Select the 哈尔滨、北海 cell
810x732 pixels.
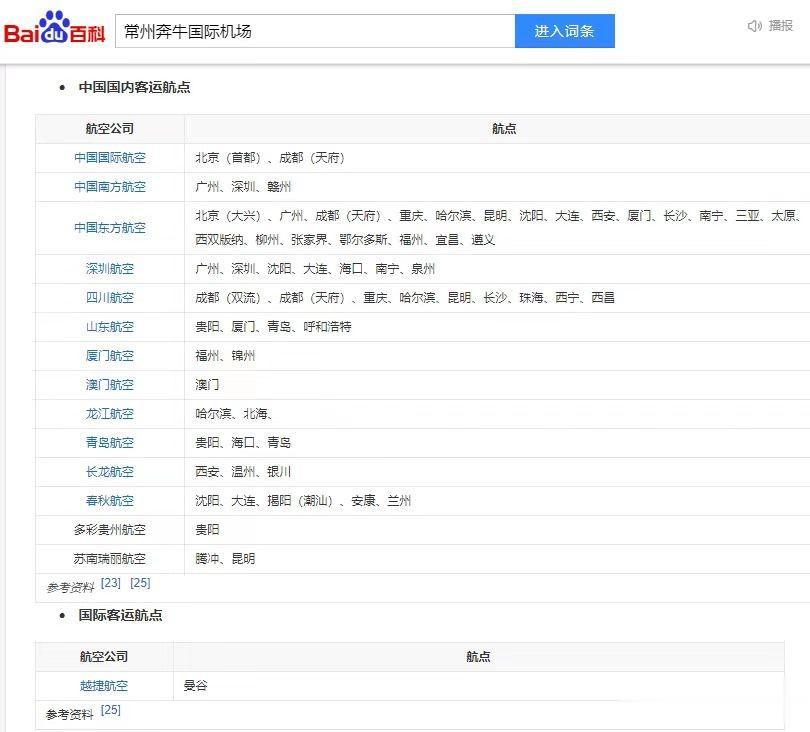coord(497,414)
